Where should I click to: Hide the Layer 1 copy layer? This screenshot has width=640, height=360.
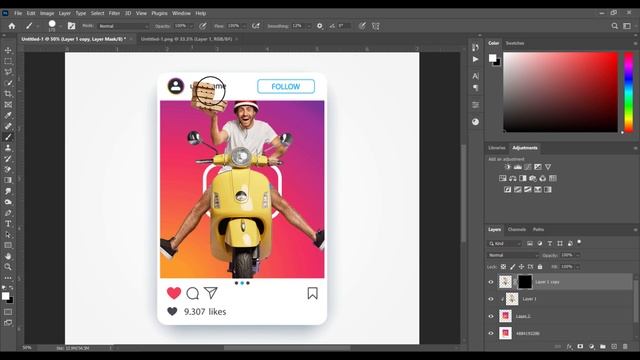click(x=491, y=282)
